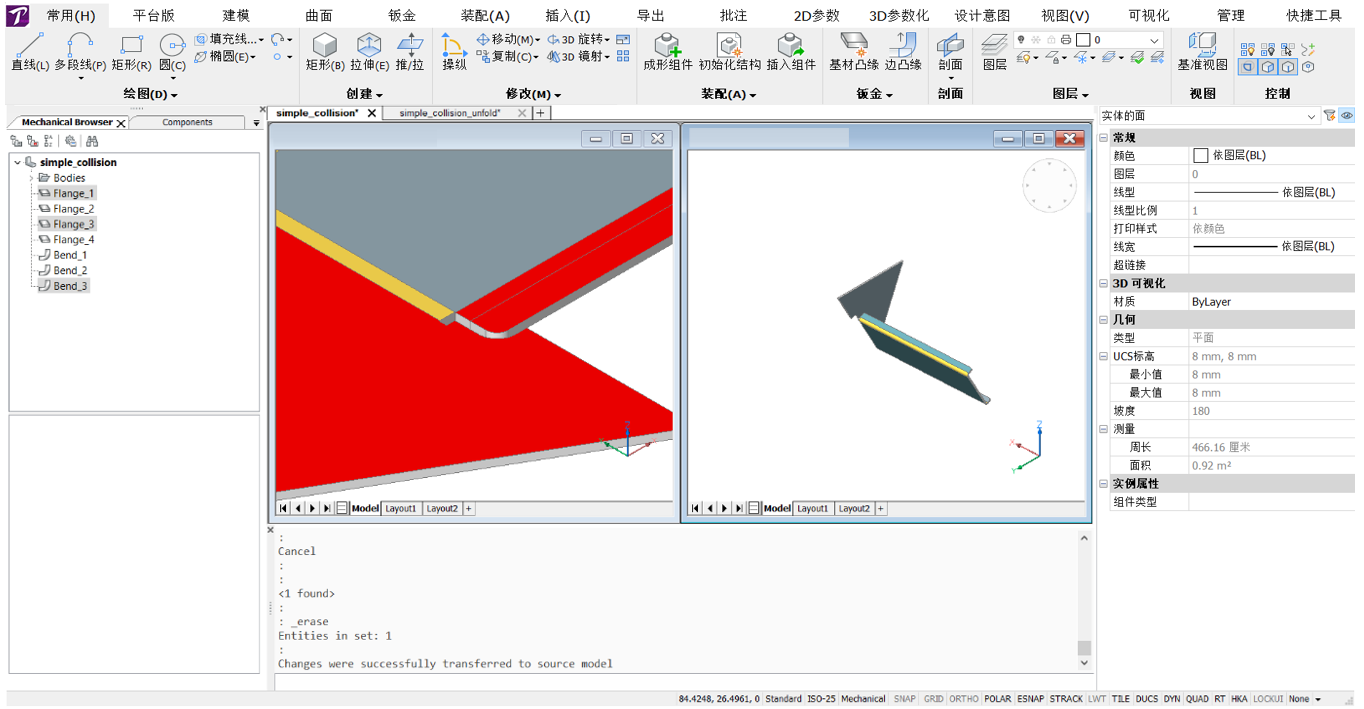Expand the 修改(M) panel dropdown
The height and width of the screenshot is (709, 1364).
(533, 94)
